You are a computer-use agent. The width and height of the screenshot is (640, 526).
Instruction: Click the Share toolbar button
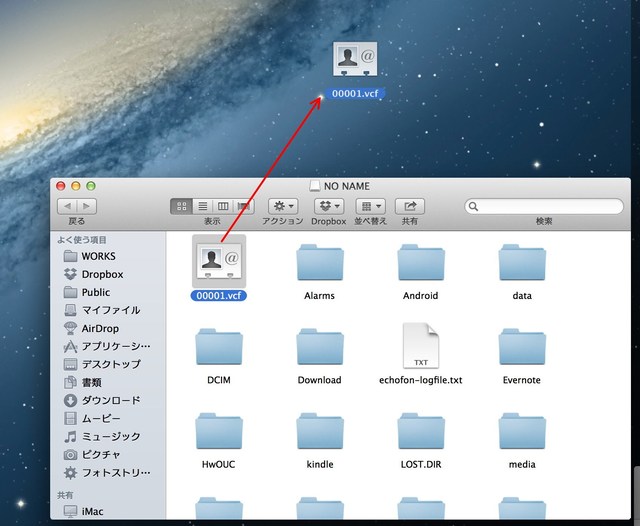[x=410, y=206]
